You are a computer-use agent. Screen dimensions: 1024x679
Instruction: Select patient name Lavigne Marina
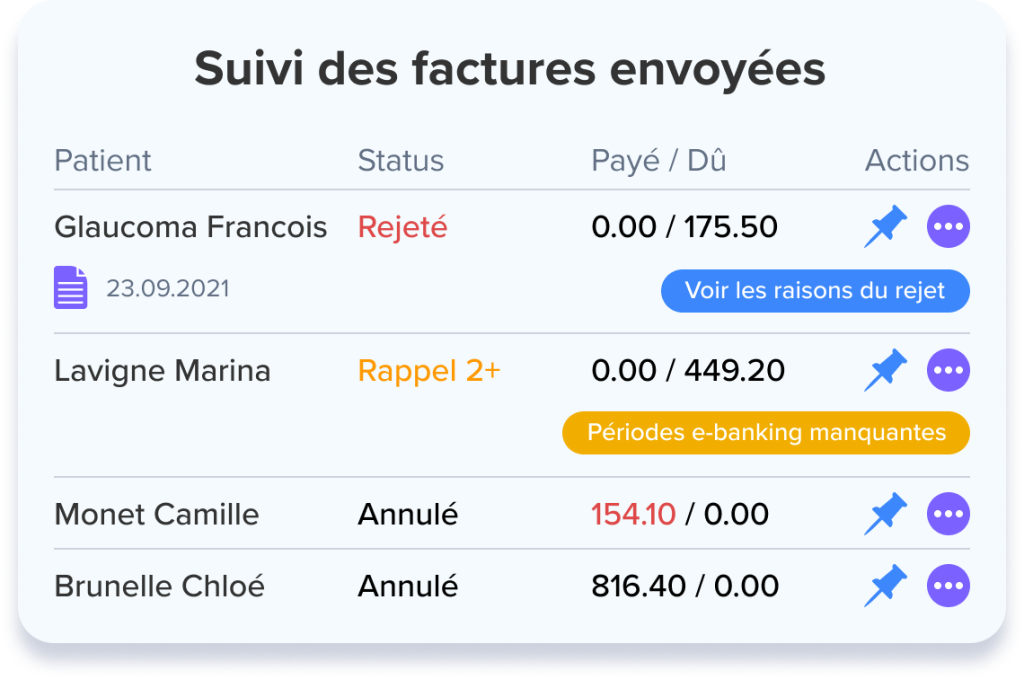pos(162,371)
